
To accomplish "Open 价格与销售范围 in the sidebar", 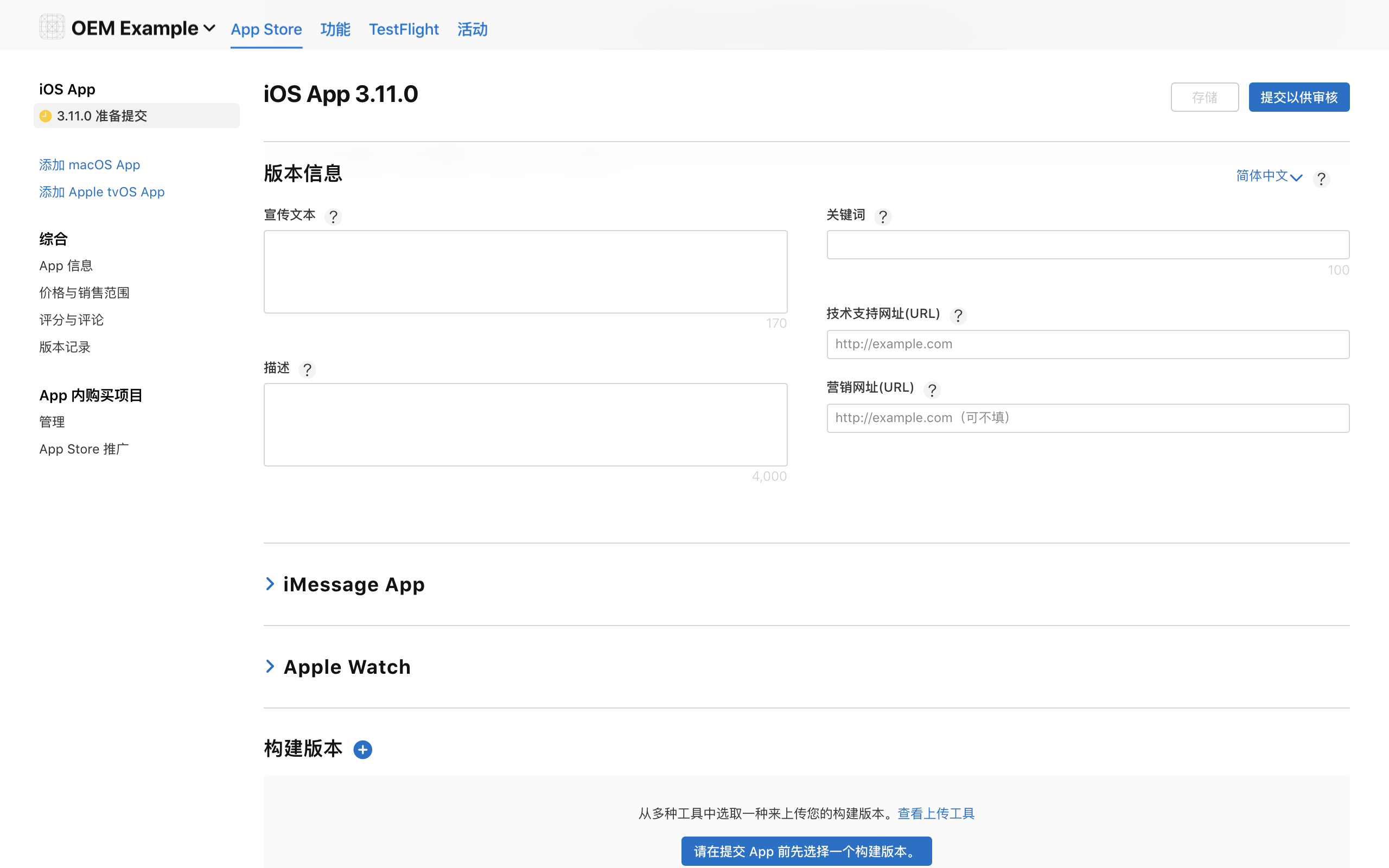I will (x=85, y=293).
